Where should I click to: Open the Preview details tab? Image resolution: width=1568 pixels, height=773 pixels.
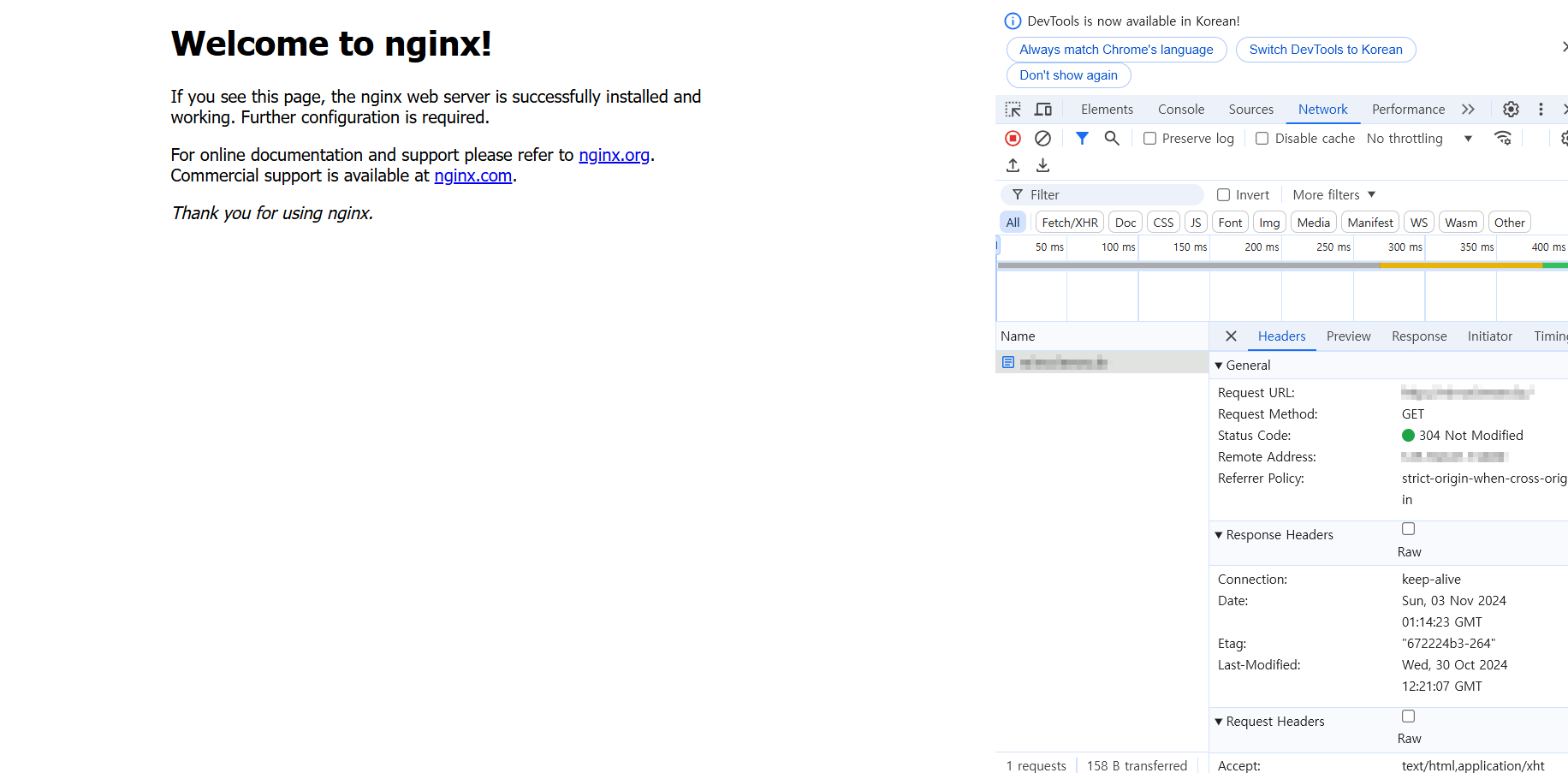pyautogui.click(x=1348, y=336)
